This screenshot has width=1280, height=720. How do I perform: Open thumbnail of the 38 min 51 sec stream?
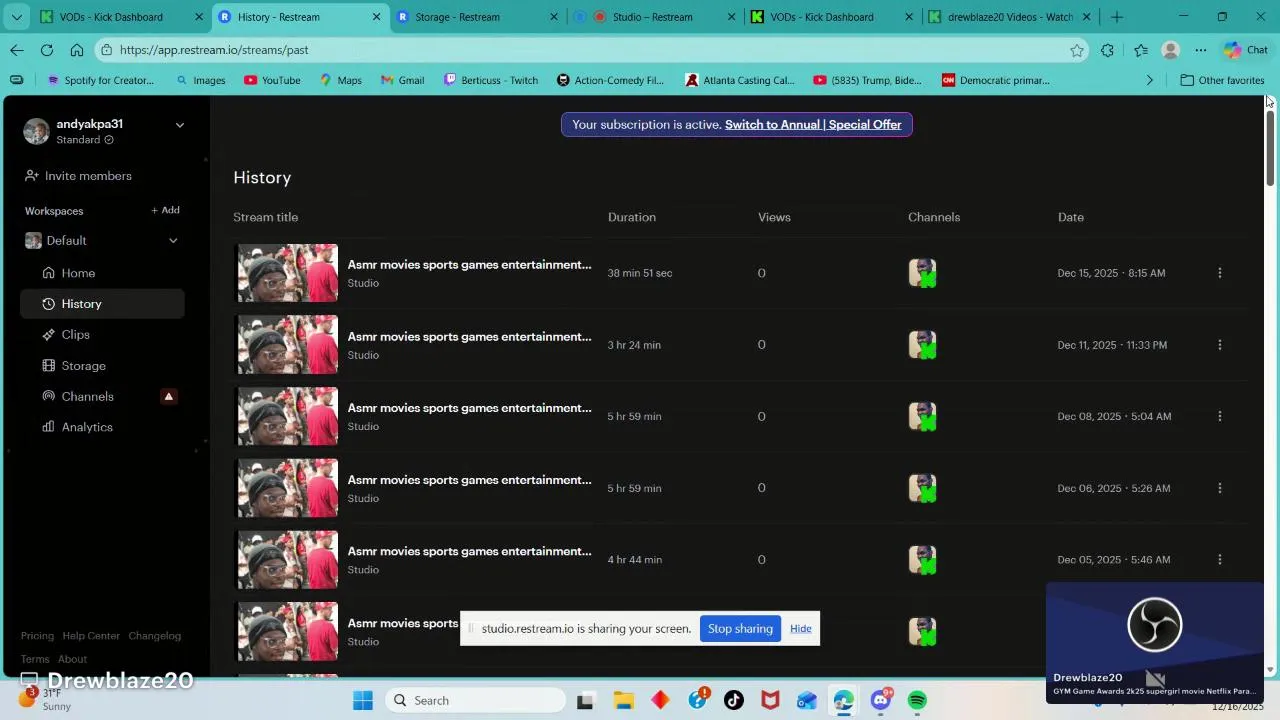(x=287, y=273)
